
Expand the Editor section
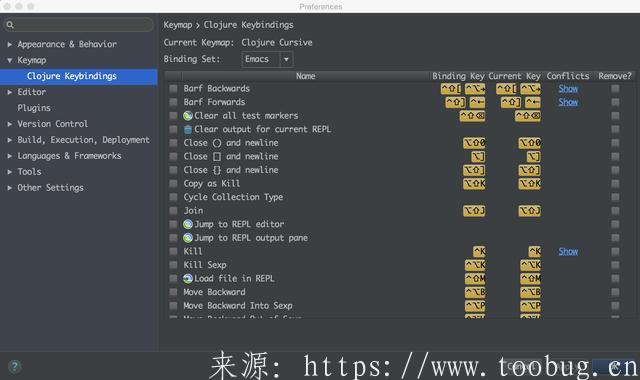pyautogui.click(x=9, y=92)
